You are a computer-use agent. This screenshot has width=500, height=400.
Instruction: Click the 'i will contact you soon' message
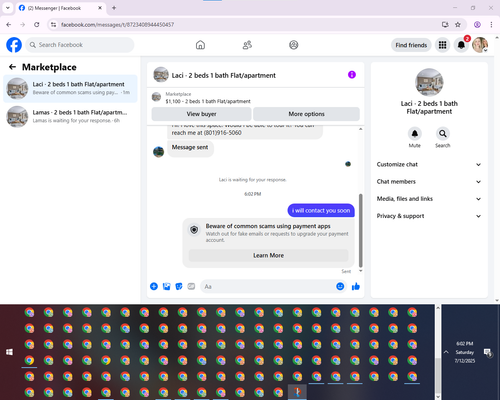(x=321, y=210)
